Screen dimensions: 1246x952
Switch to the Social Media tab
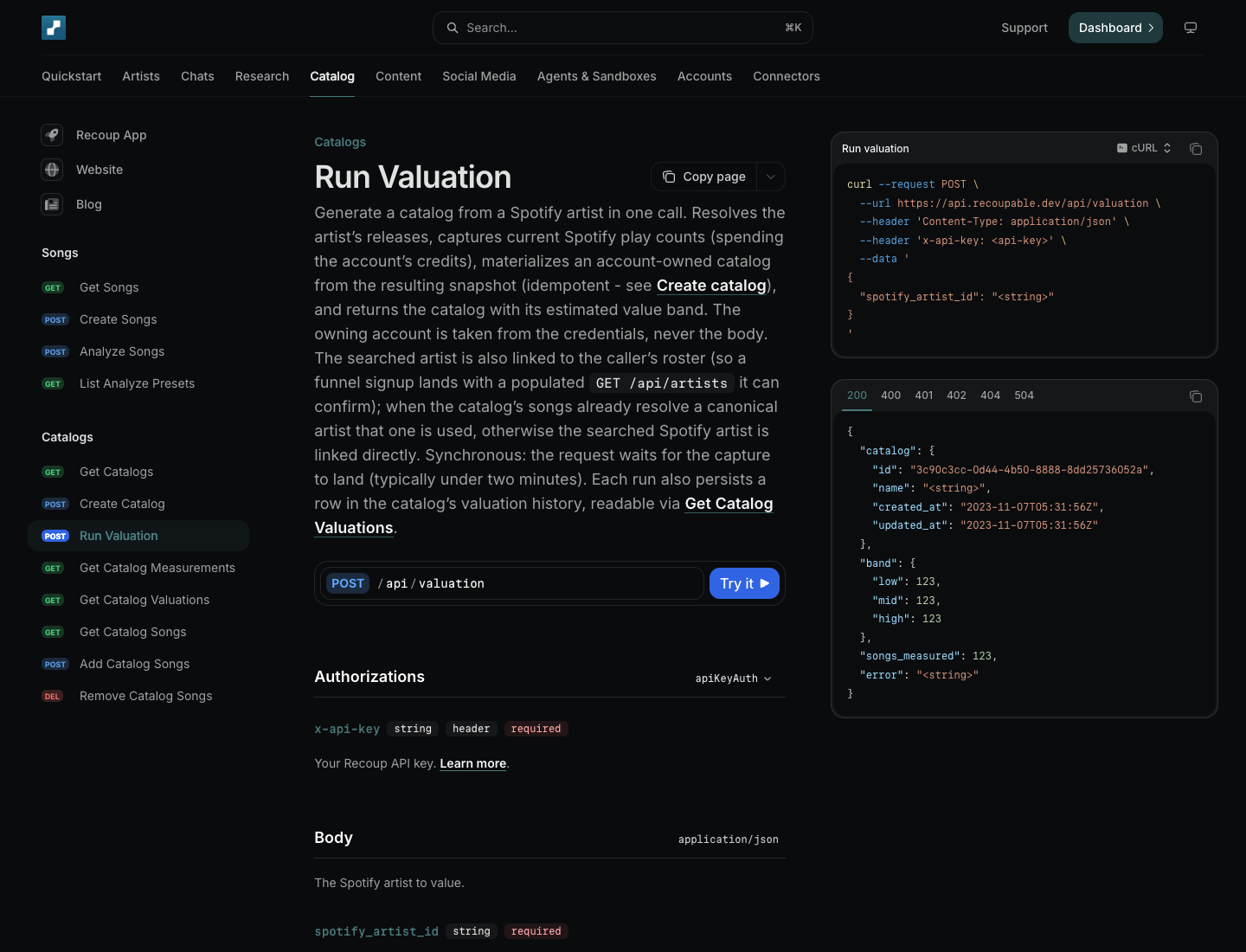pyautogui.click(x=479, y=76)
